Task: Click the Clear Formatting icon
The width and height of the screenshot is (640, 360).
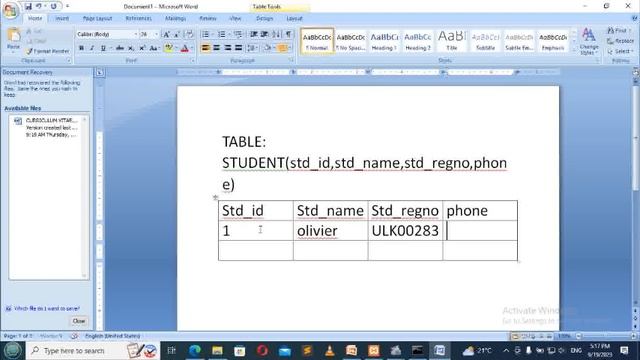Action: pyautogui.click(x=189, y=35)
